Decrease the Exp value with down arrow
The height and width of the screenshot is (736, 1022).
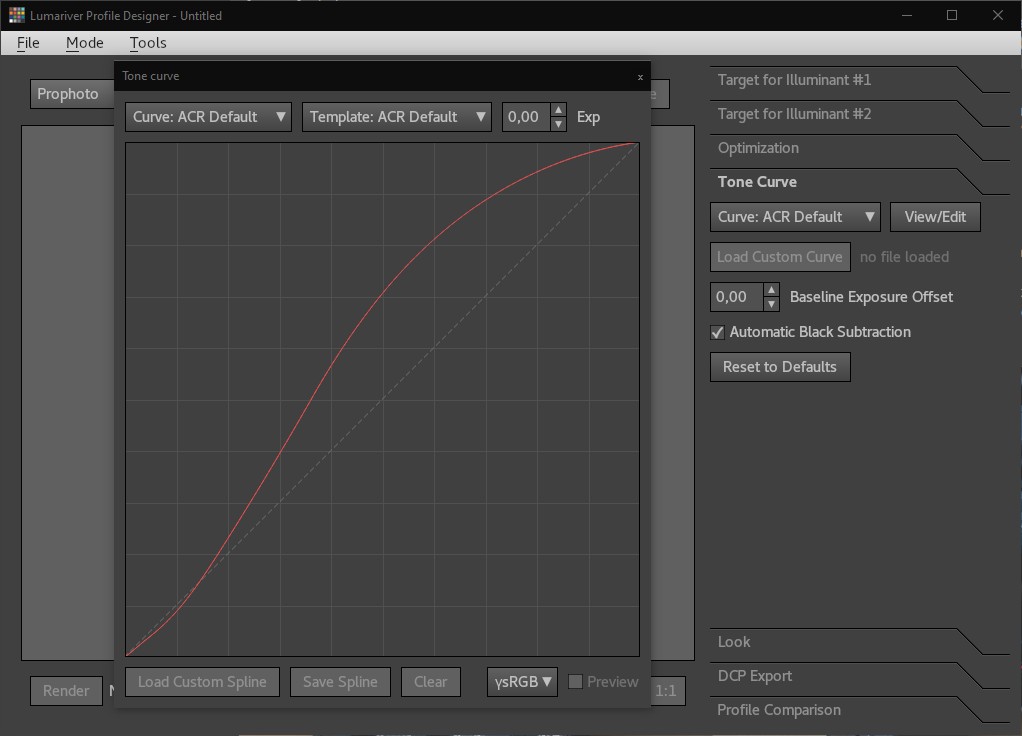[x=558, y=124]
